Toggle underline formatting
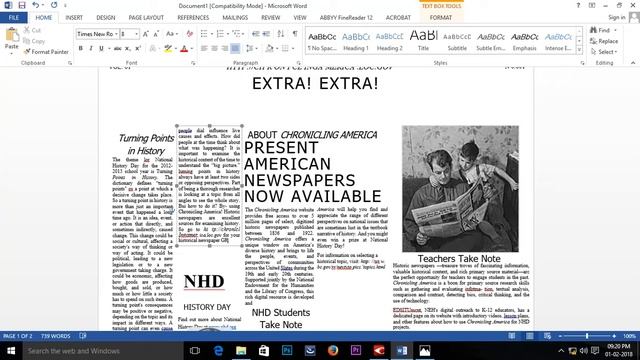 (101, 49)
